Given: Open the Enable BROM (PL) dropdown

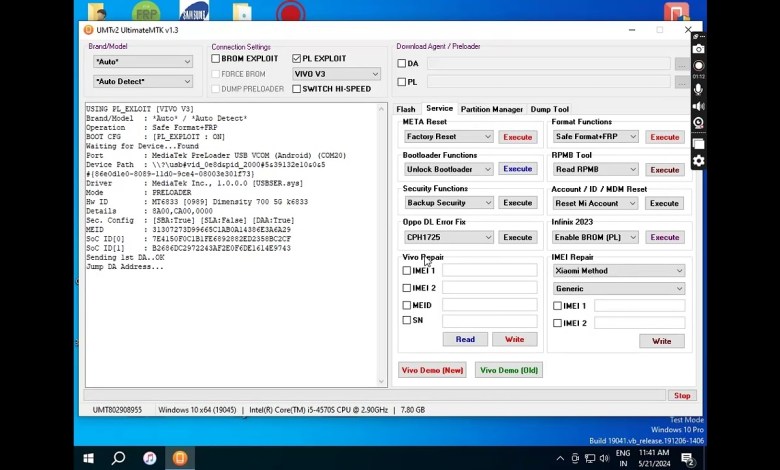Looking at the screenshot, I should tap(596, 237).
